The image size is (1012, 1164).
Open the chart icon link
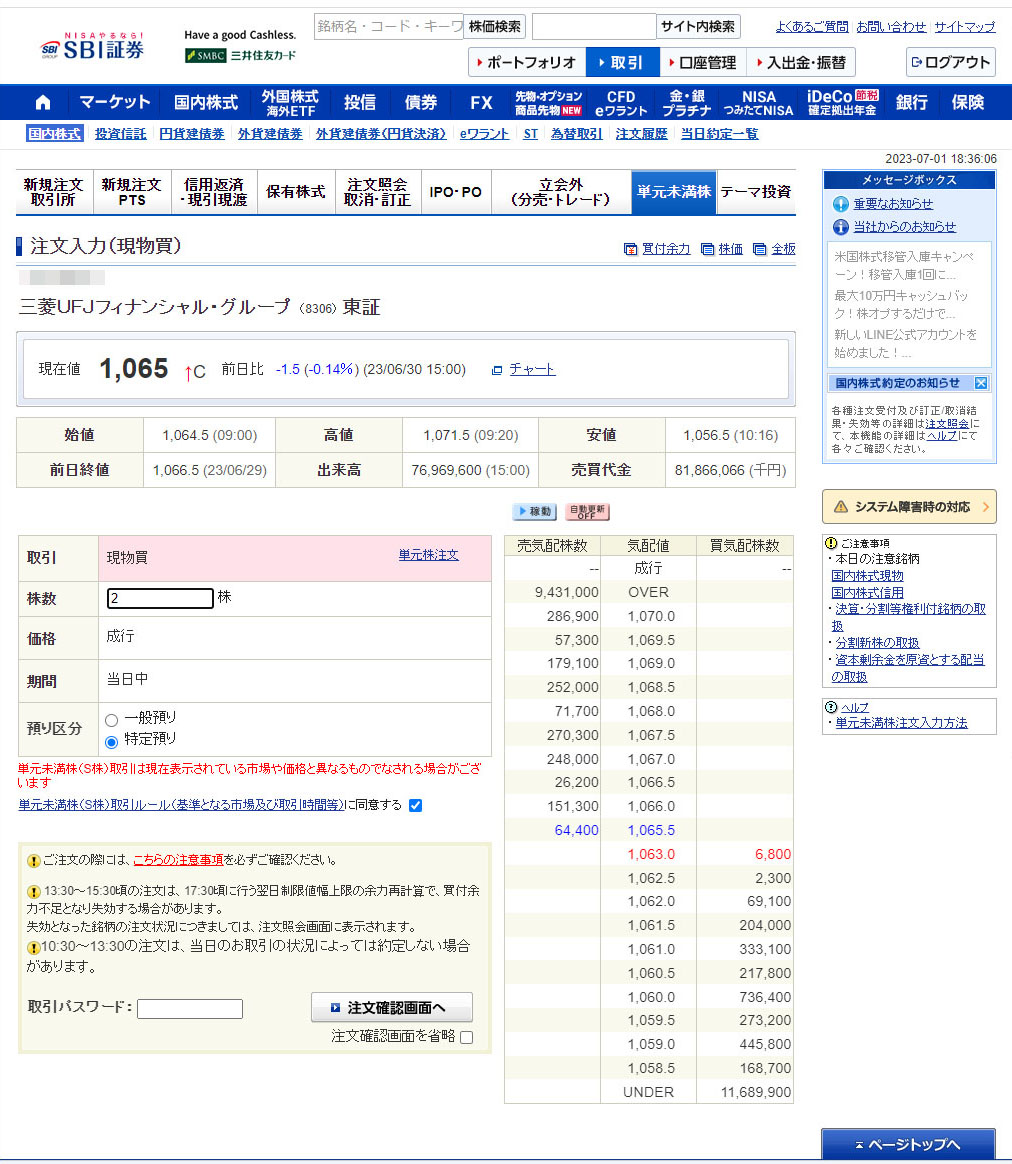coord(497,370)
